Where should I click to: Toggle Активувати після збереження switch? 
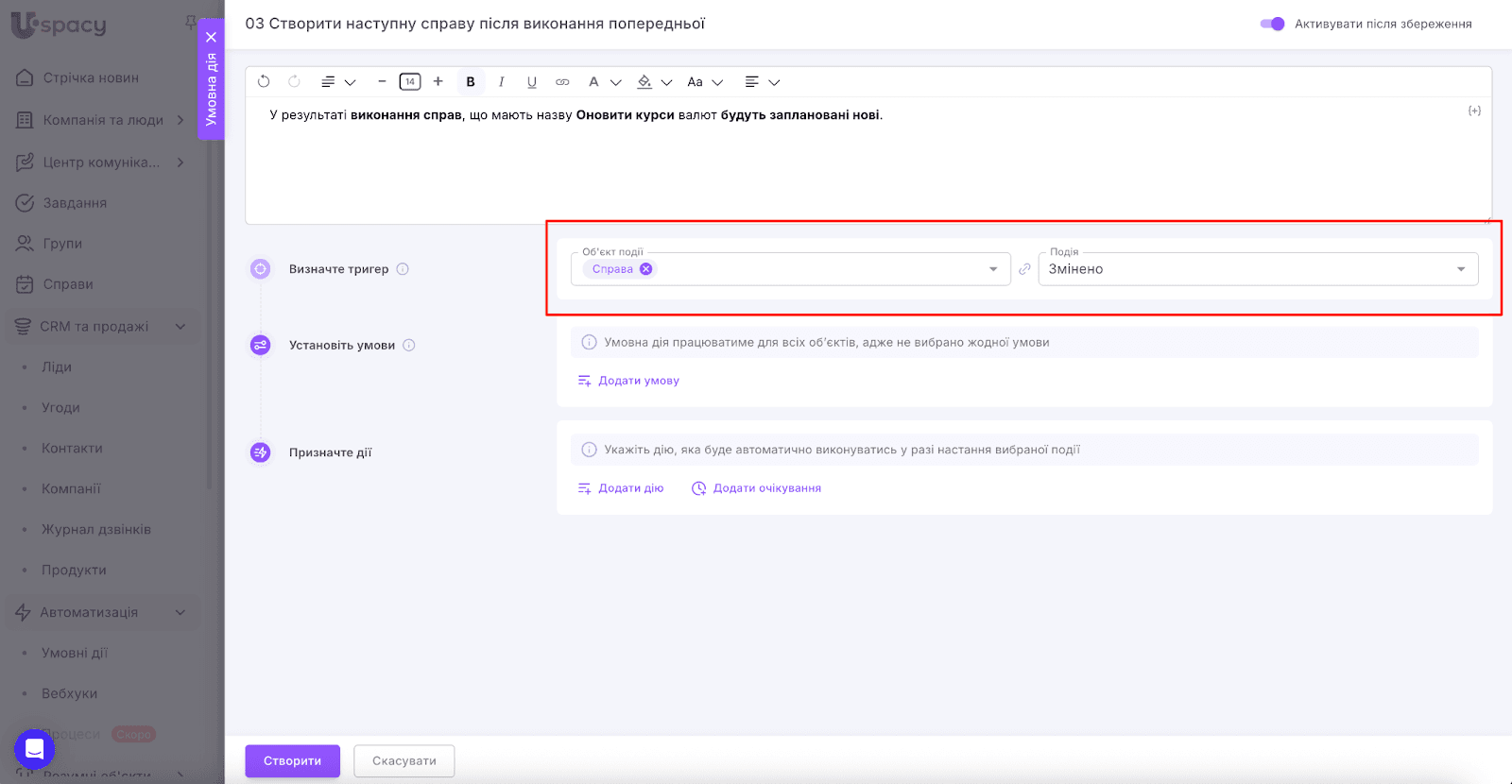pos(1272,24)
